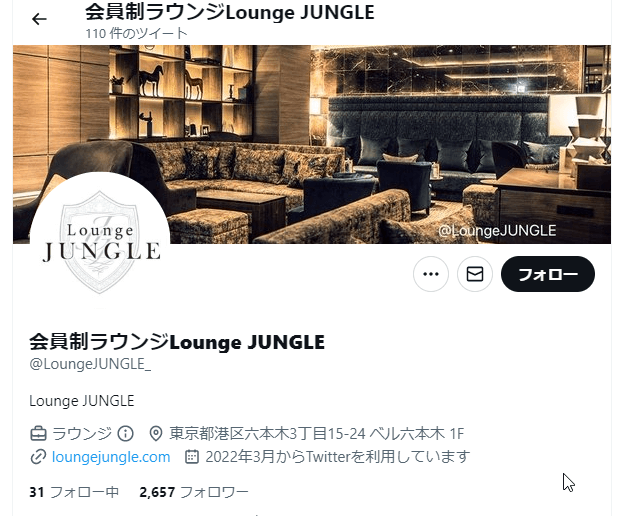The width and height of the screenshot is (630, 516).
Task: Open the lounge interior header banner image
Action: pos(312,144)
